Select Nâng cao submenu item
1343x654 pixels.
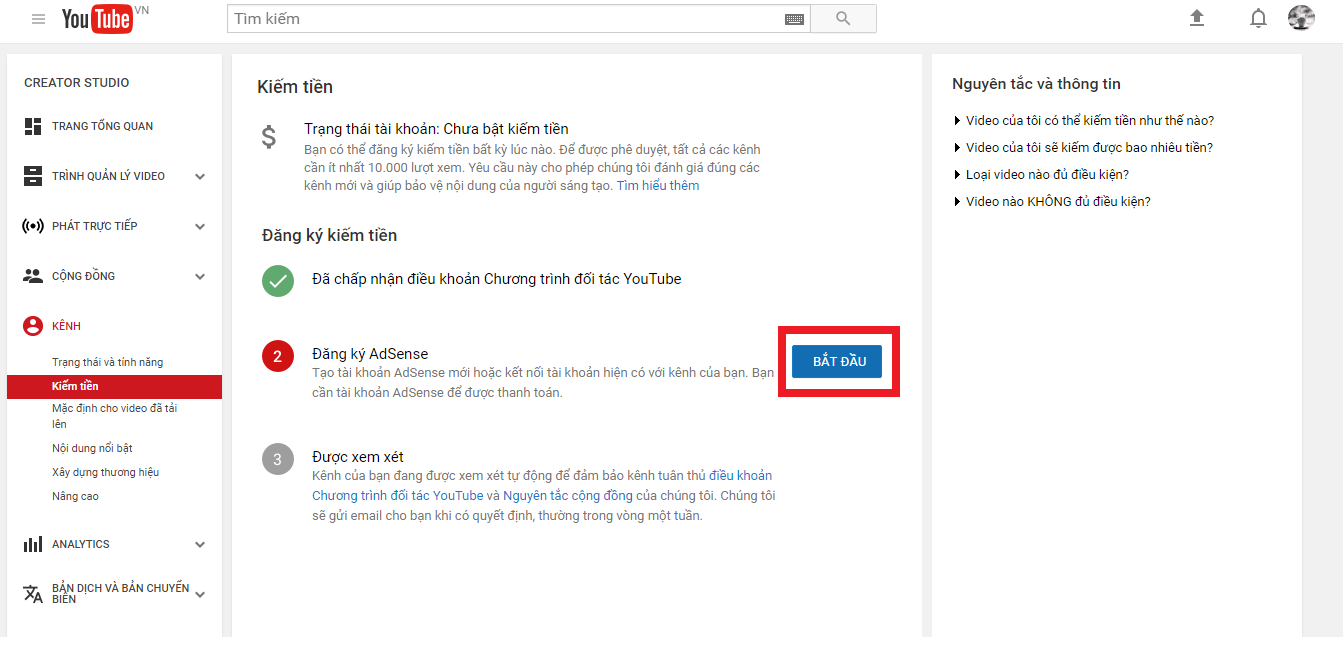(x=75, y=496)
